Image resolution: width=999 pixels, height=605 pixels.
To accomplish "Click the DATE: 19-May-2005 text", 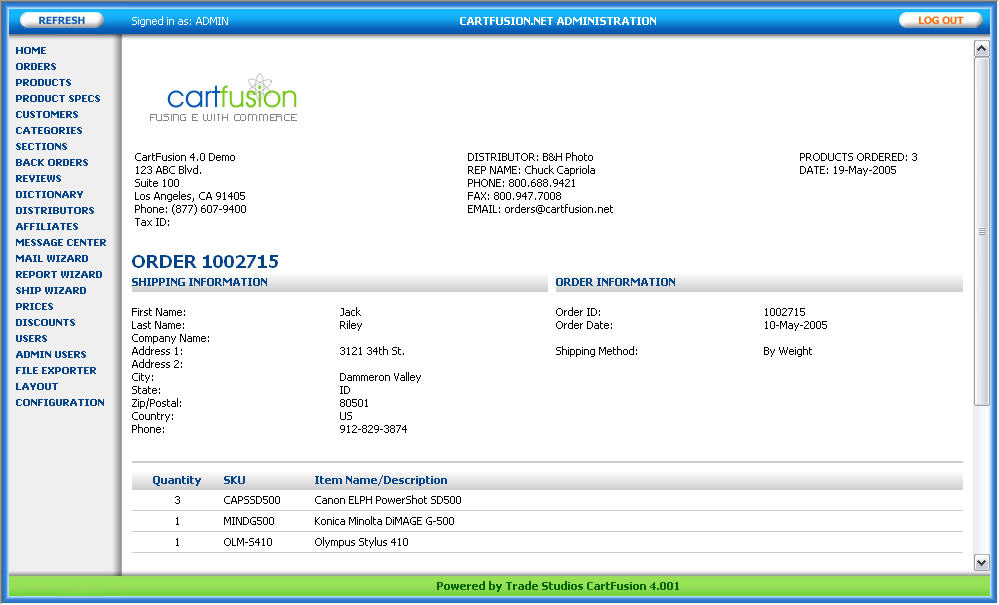I will [x=847, y=170].
